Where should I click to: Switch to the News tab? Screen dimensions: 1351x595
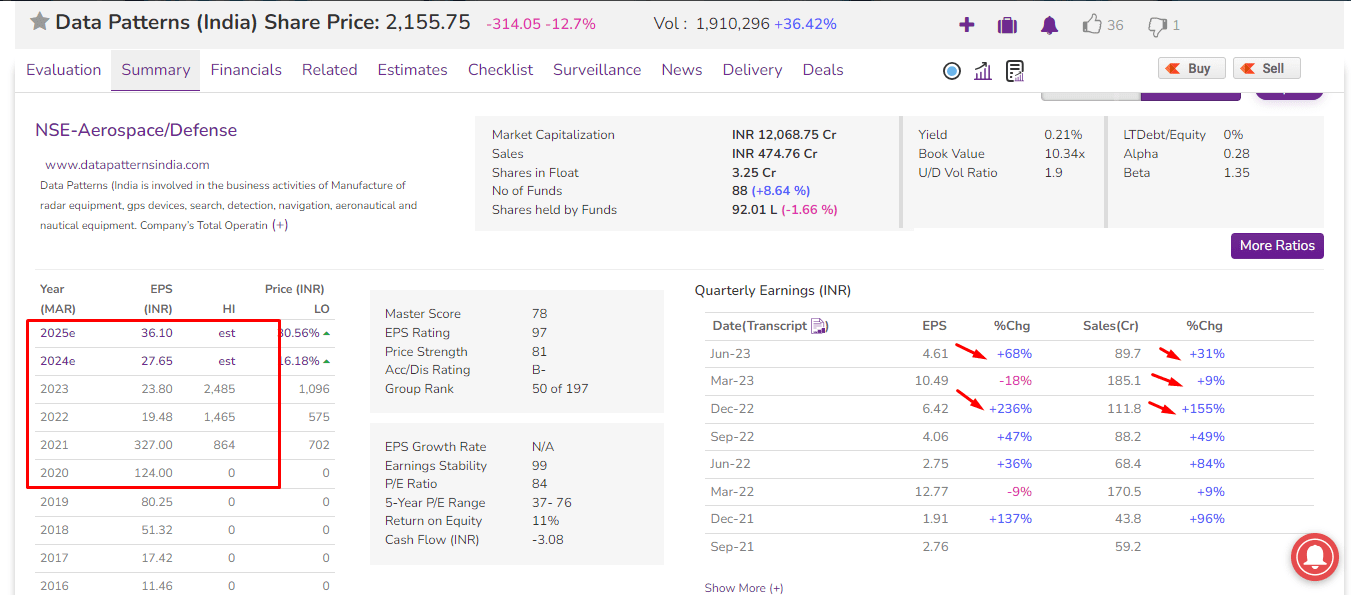tap(682, 70)
